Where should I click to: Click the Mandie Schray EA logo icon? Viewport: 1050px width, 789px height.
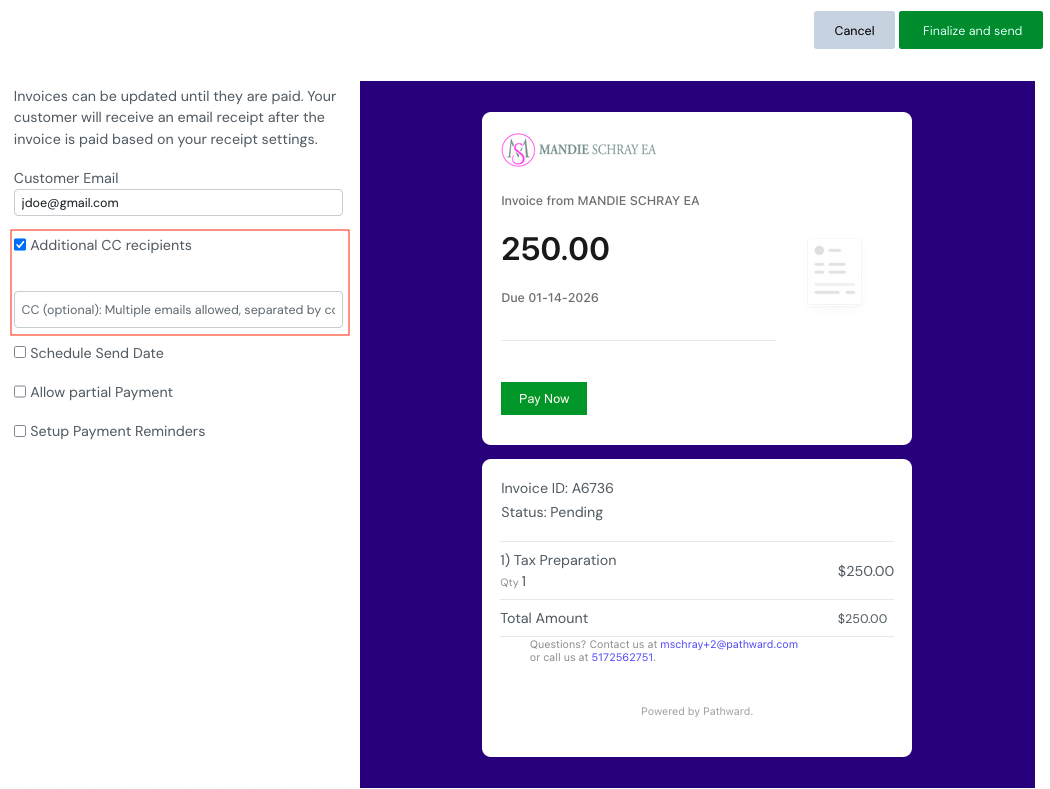pos(518,150)
